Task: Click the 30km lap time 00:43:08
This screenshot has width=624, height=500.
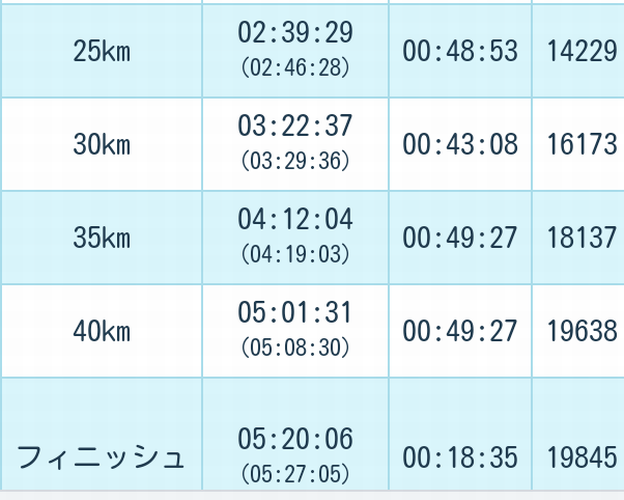Action: coord(460,144)
